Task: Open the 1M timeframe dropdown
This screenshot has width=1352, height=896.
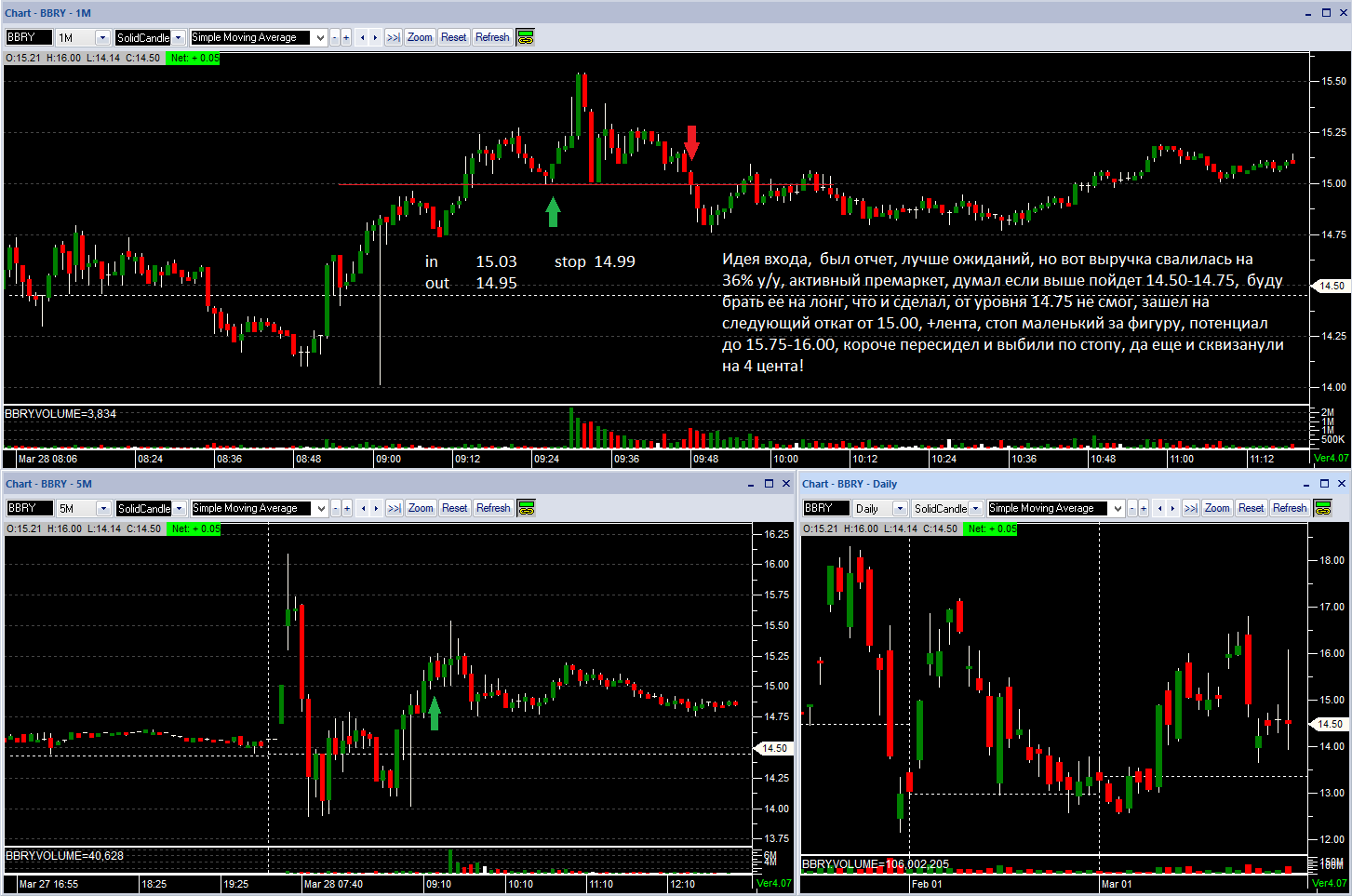Action: point(102,38)
